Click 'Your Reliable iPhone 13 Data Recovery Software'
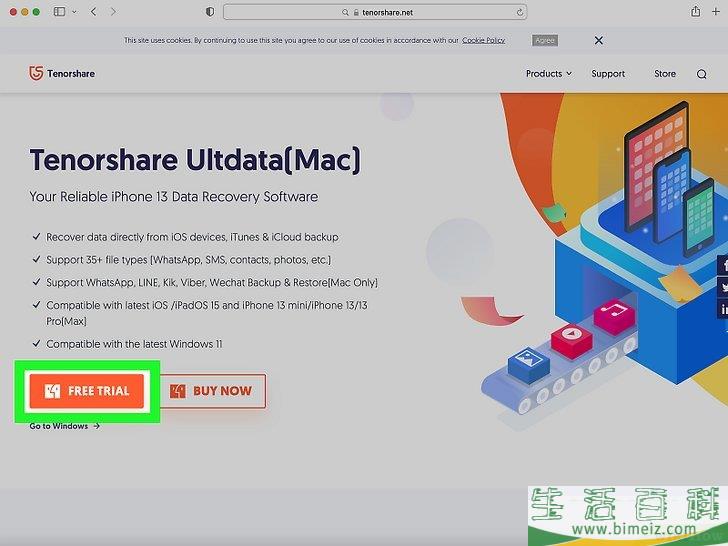This screenshot has height=546, width=728. point(174,196)
